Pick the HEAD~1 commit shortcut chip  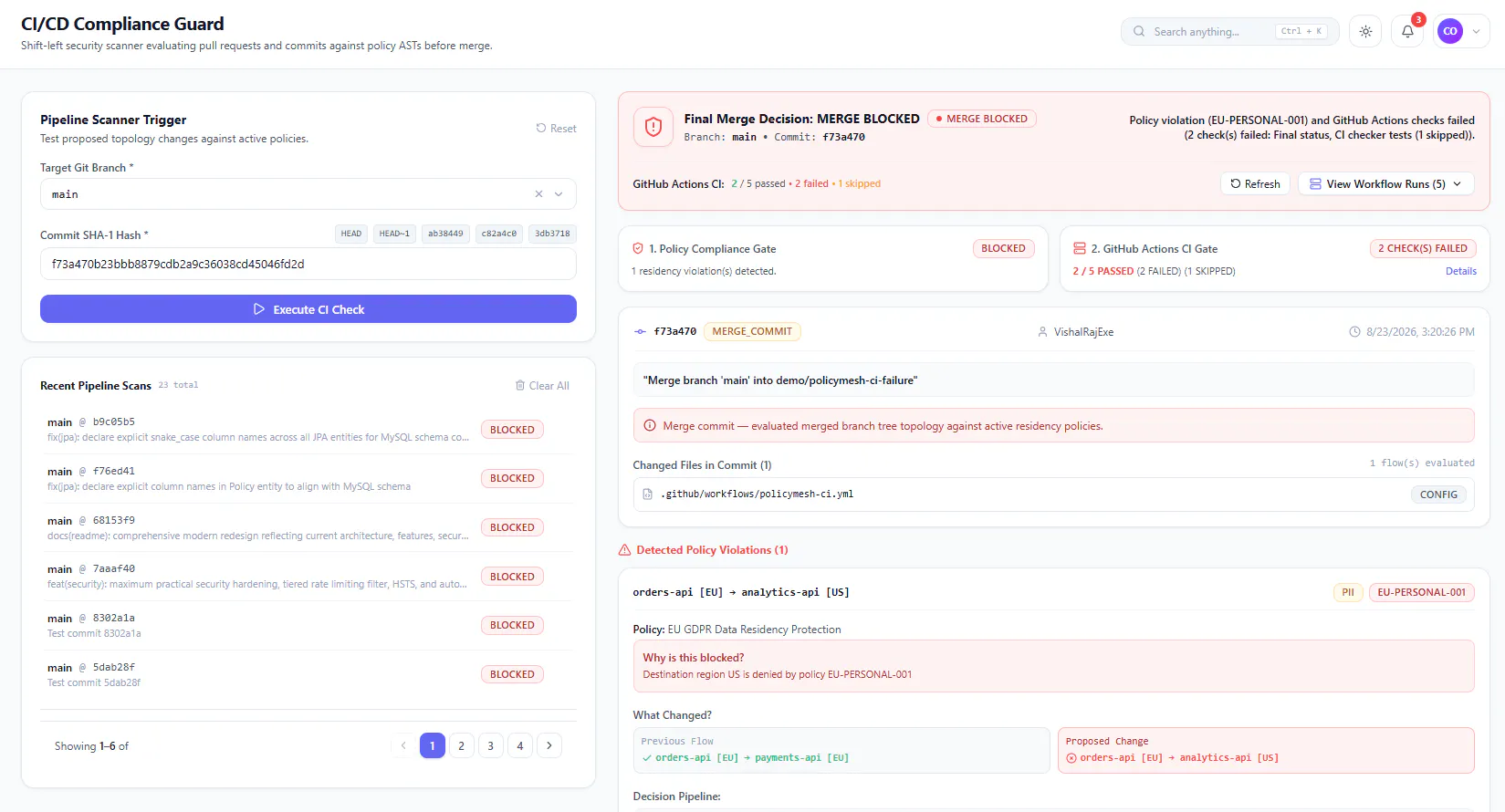point(394,234)
